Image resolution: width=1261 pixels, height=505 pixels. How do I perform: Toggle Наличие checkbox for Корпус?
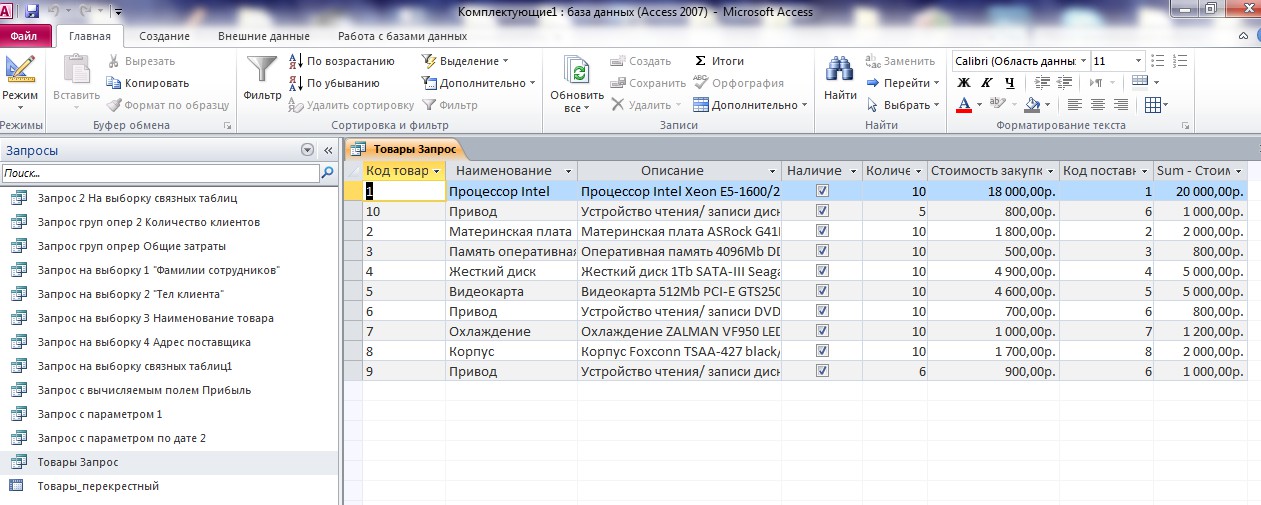(823, 351)
